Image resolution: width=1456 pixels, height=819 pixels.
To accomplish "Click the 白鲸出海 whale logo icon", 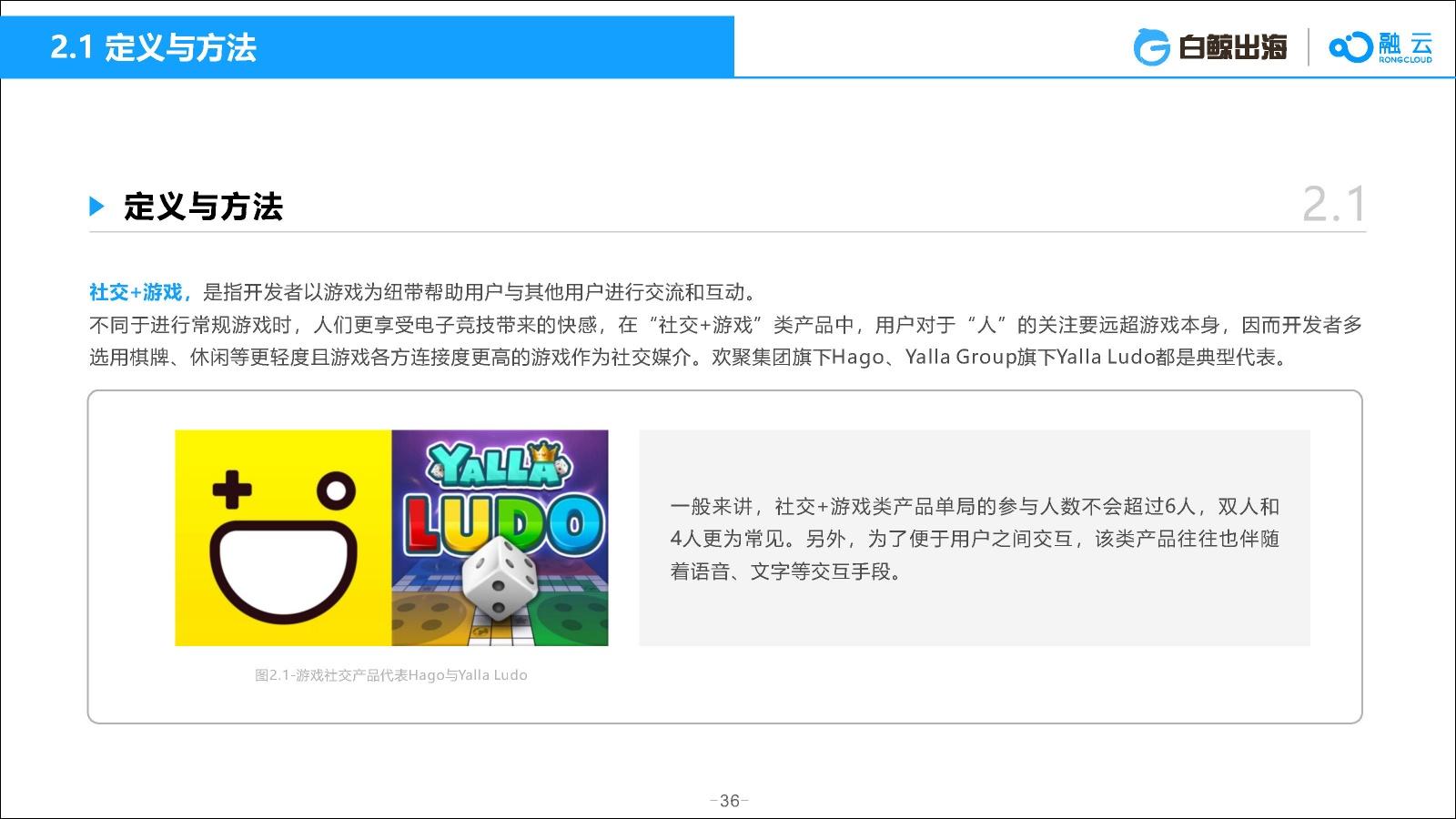I will (1151, 47).
